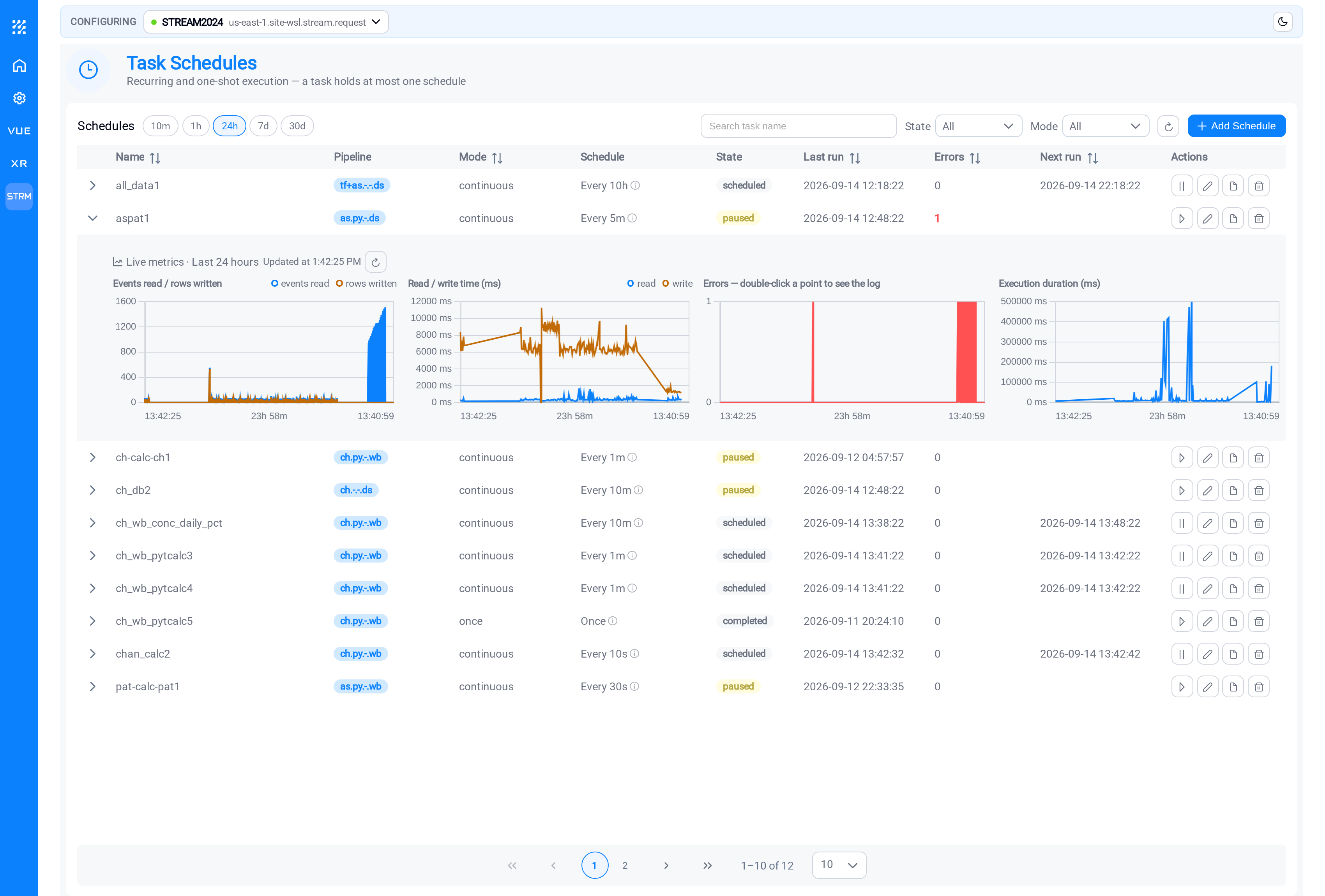Pause the ch_wb_pytcalc3 schedule
Image resolution: width=1325 pixels, height=896 pixels.
(1182, 556)
